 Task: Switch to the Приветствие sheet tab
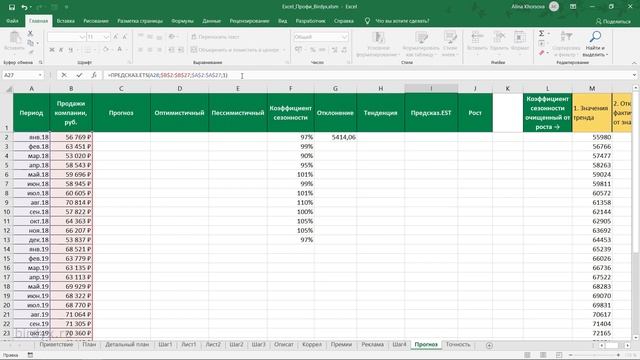click(56, 345)
